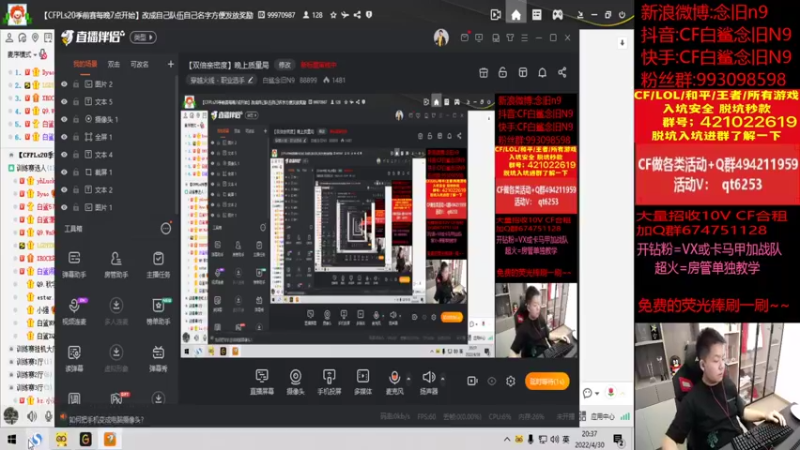Click the live preview canvas
800x450 pixels.
click(380, 226)
